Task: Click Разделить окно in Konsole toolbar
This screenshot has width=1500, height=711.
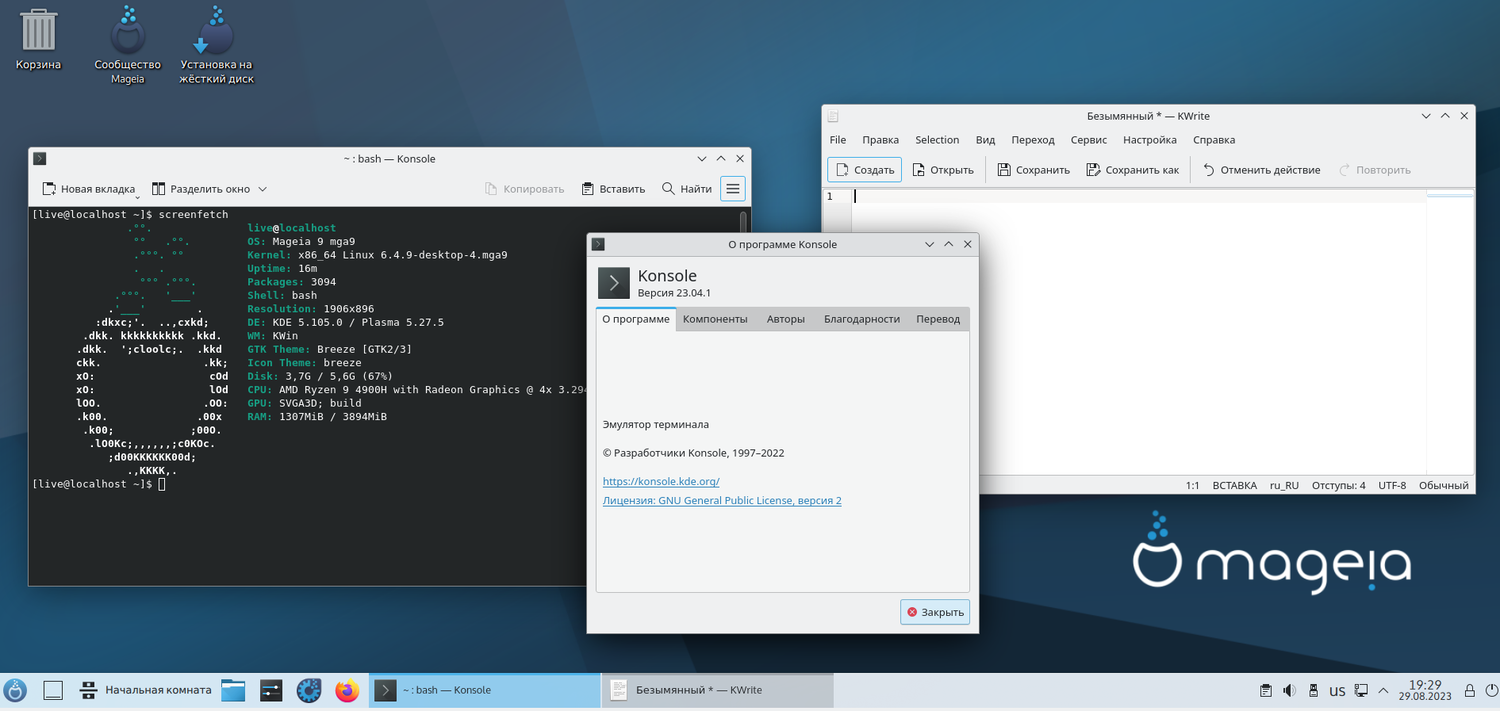Action: point(202,189)
